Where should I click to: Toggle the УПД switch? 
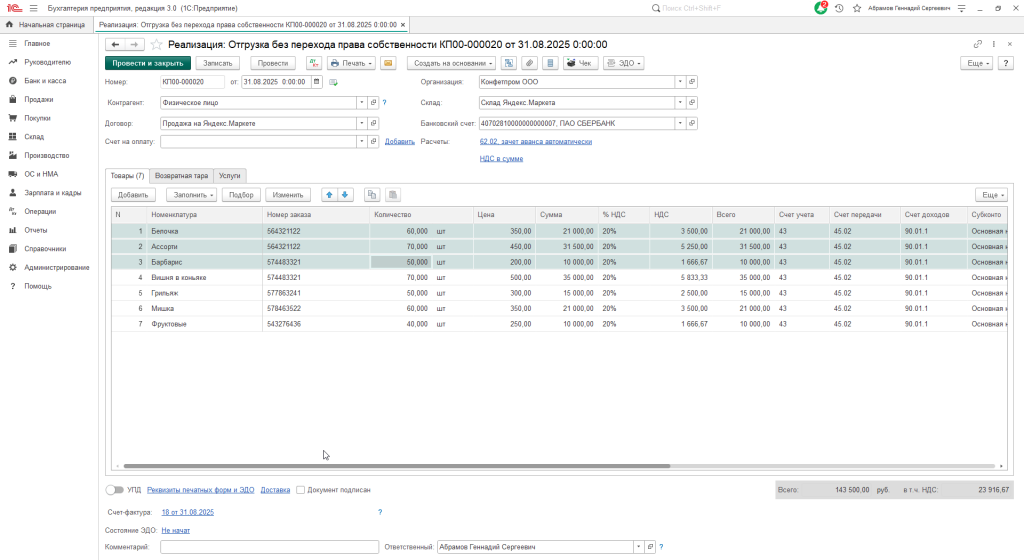117,490
